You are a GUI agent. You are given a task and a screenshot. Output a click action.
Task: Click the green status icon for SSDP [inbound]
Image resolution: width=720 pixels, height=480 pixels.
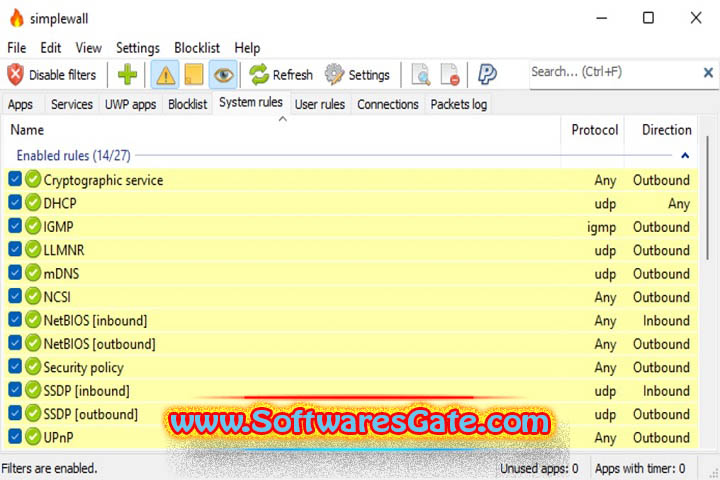33,390
